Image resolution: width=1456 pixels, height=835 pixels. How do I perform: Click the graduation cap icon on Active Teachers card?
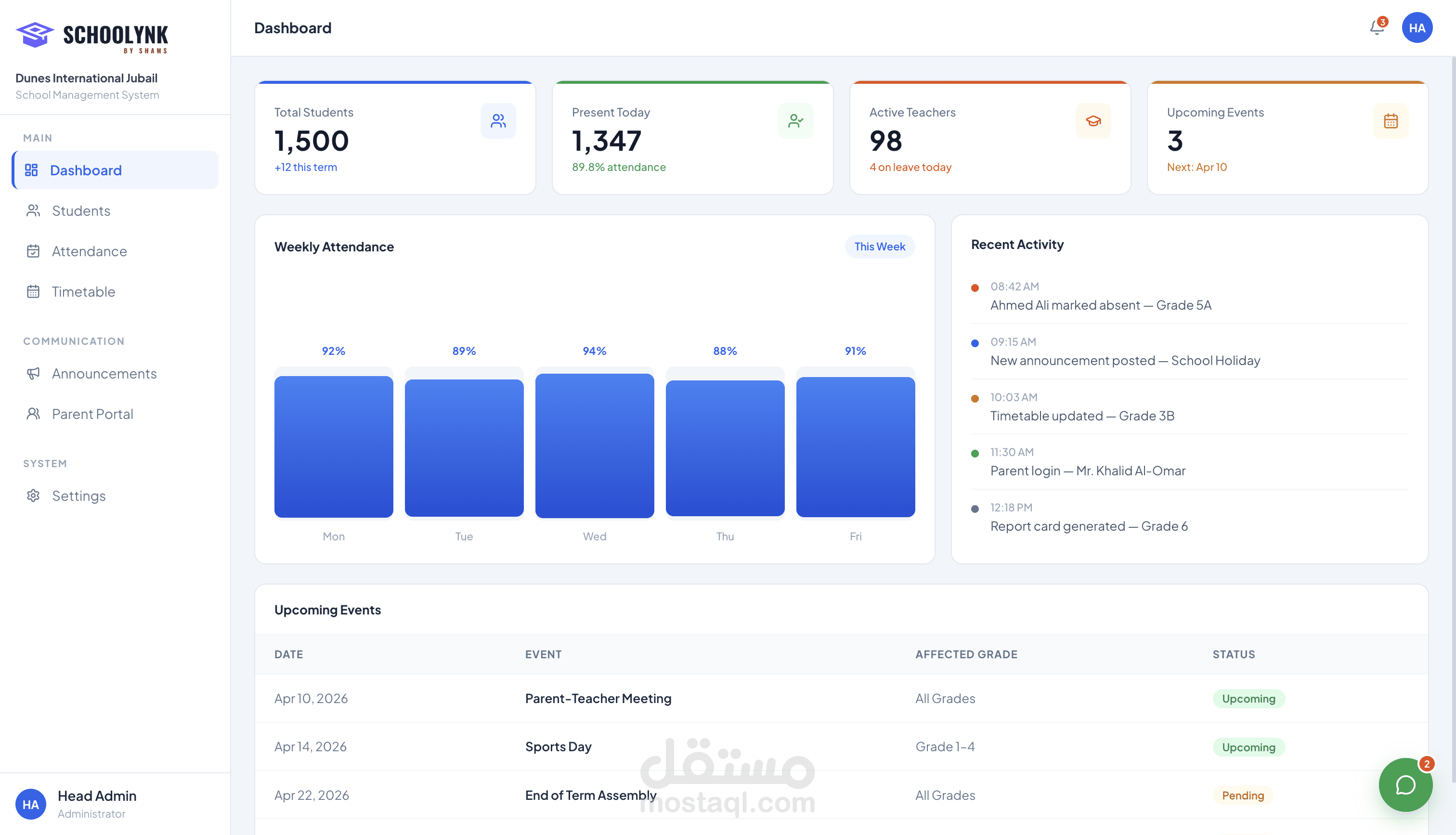[1093, 120]
